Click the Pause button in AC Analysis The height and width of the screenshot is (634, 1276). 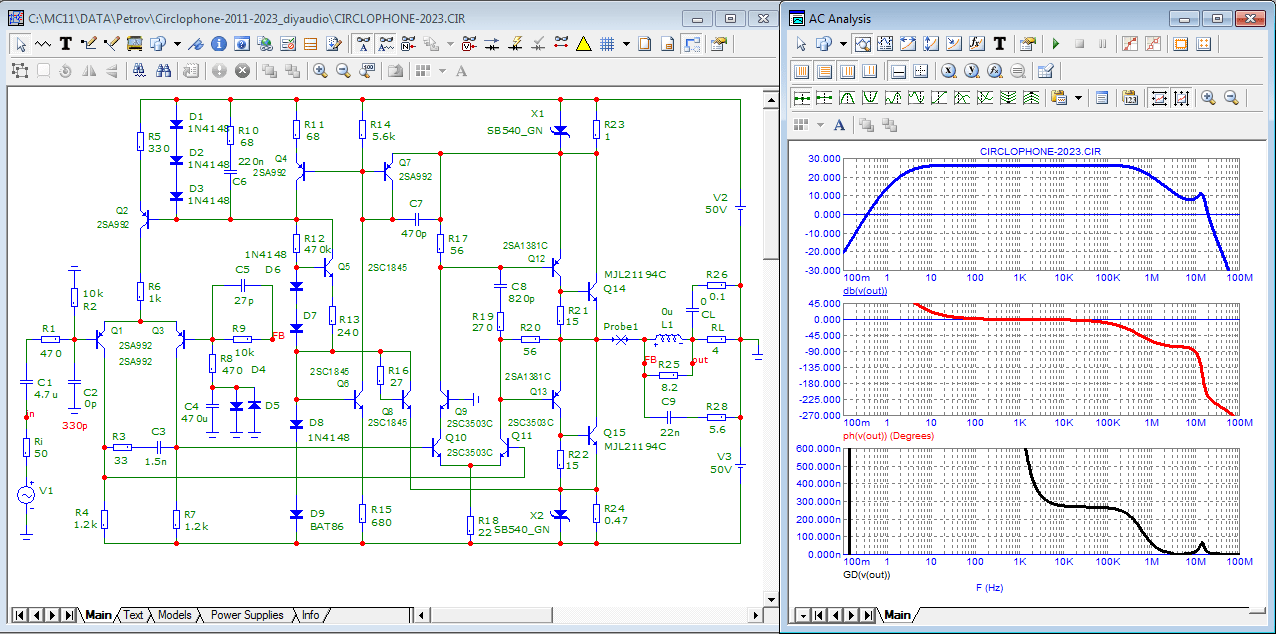(1102, 44)
